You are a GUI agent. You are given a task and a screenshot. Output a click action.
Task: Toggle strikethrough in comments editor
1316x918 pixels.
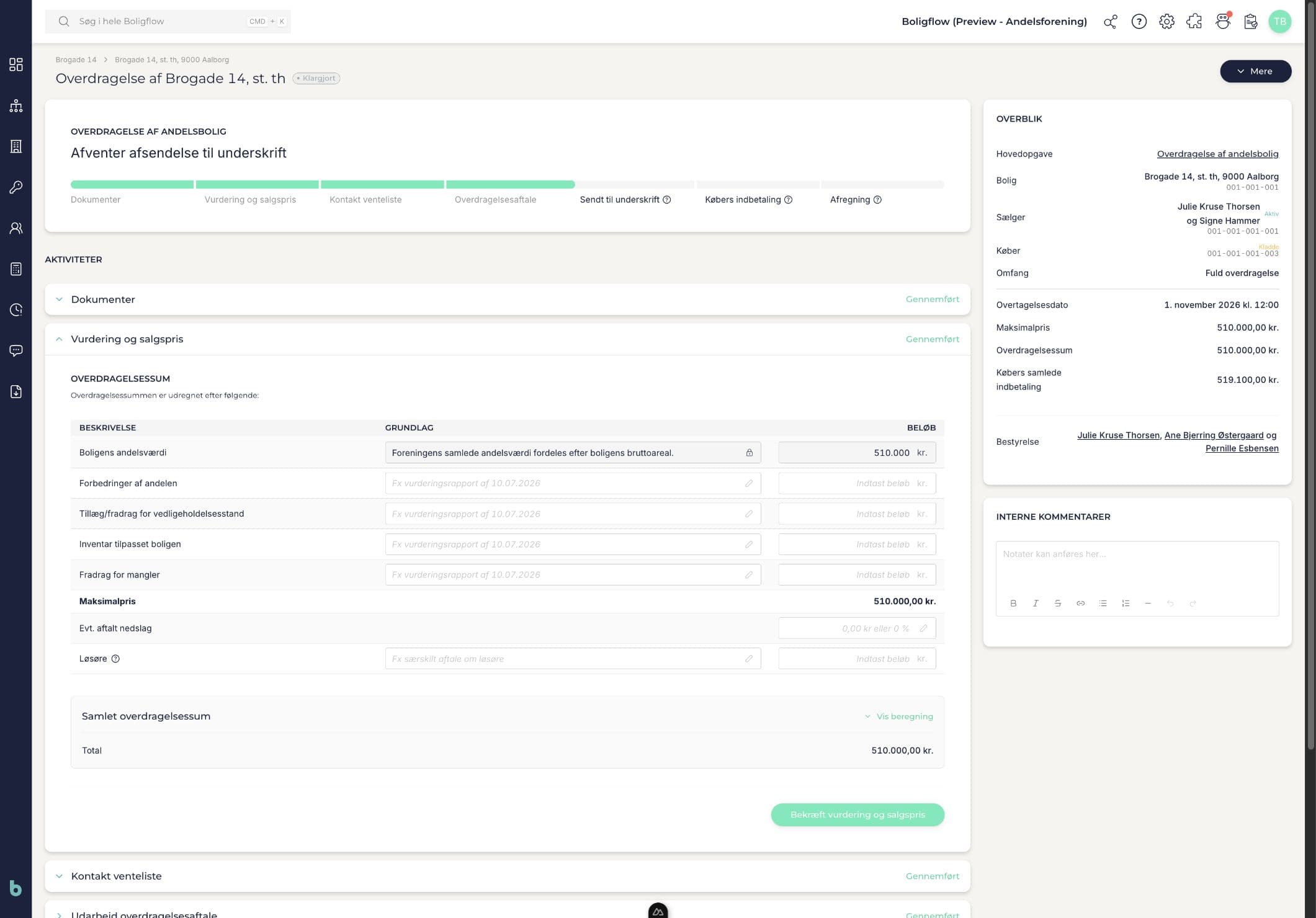pos(1058,603)
